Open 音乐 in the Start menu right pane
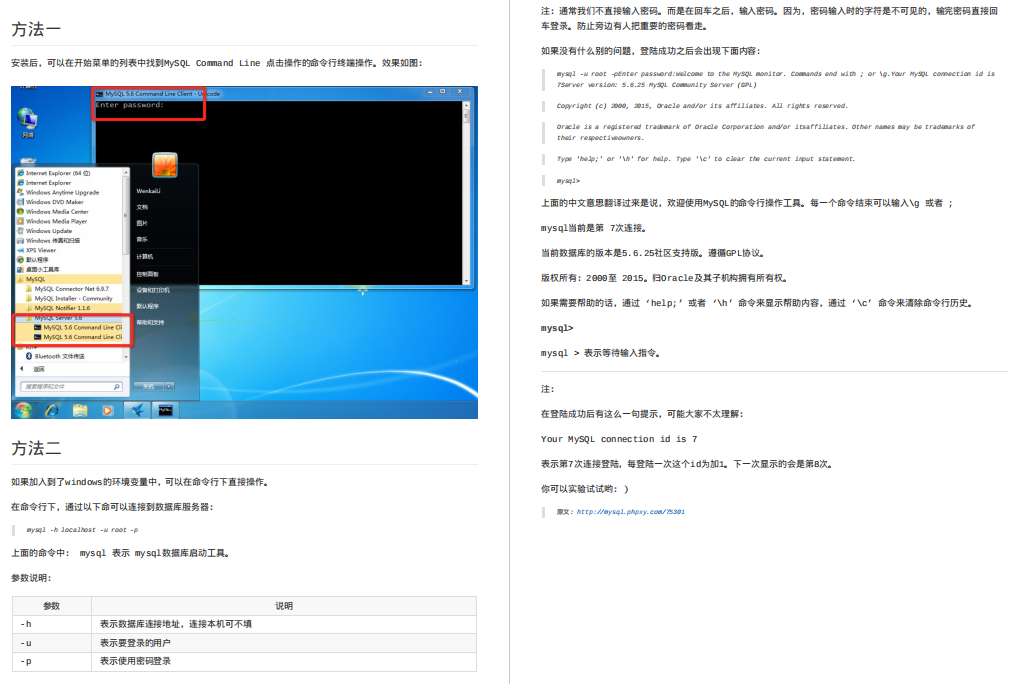The width and height of the screenshot is (1023, 684). 142,240
